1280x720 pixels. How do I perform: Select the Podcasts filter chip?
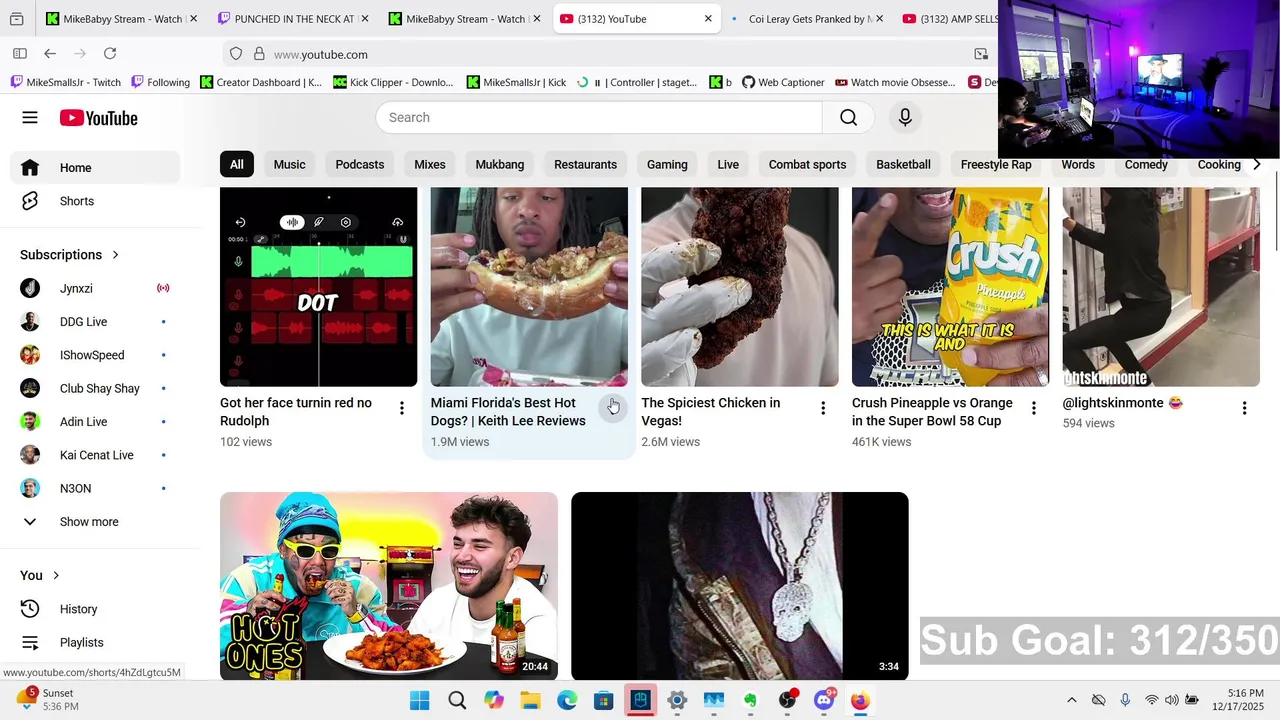pyautogui.click(x=360, y=164)
